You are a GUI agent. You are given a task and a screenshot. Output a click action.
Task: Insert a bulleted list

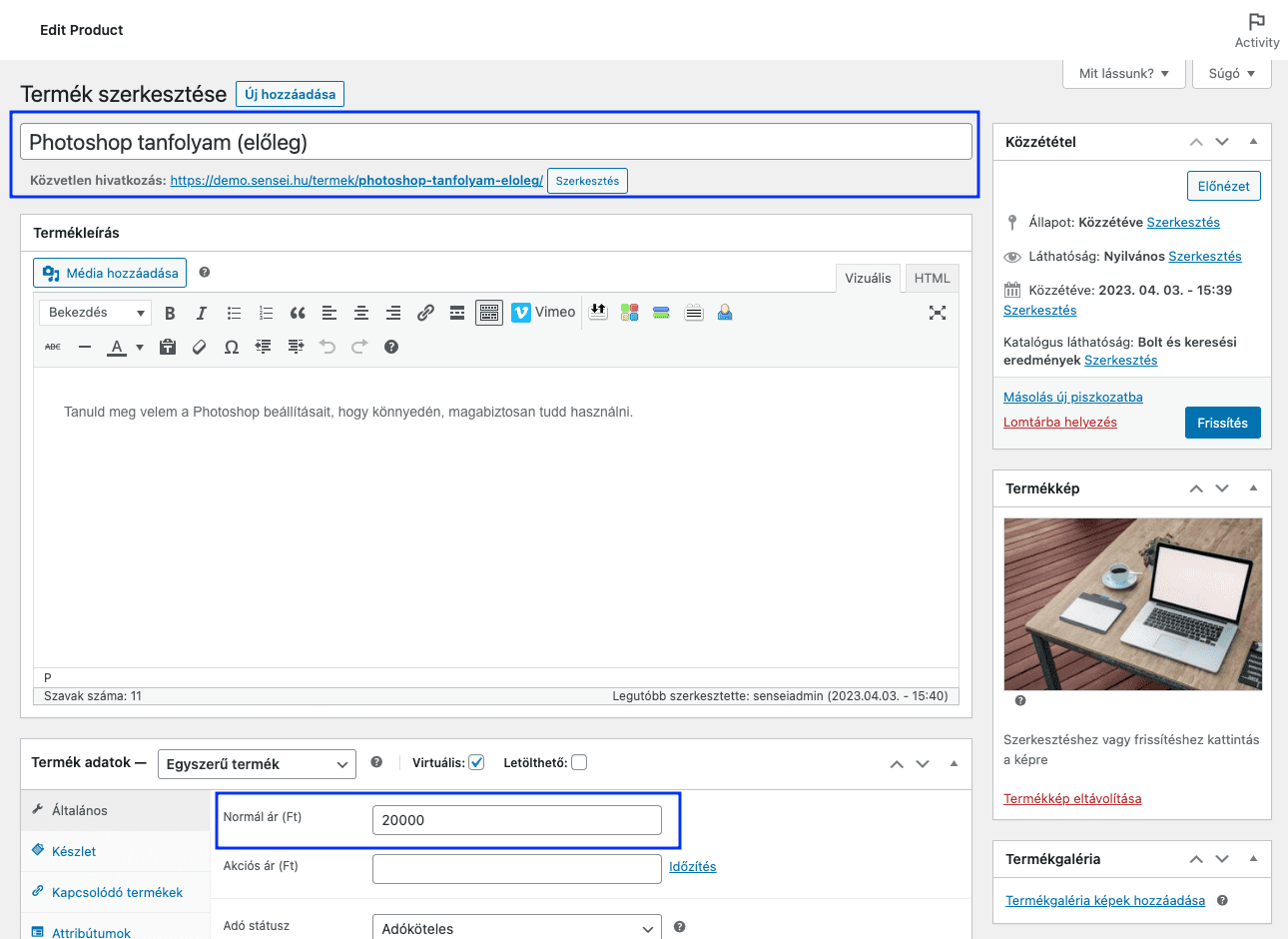(234, 313)
